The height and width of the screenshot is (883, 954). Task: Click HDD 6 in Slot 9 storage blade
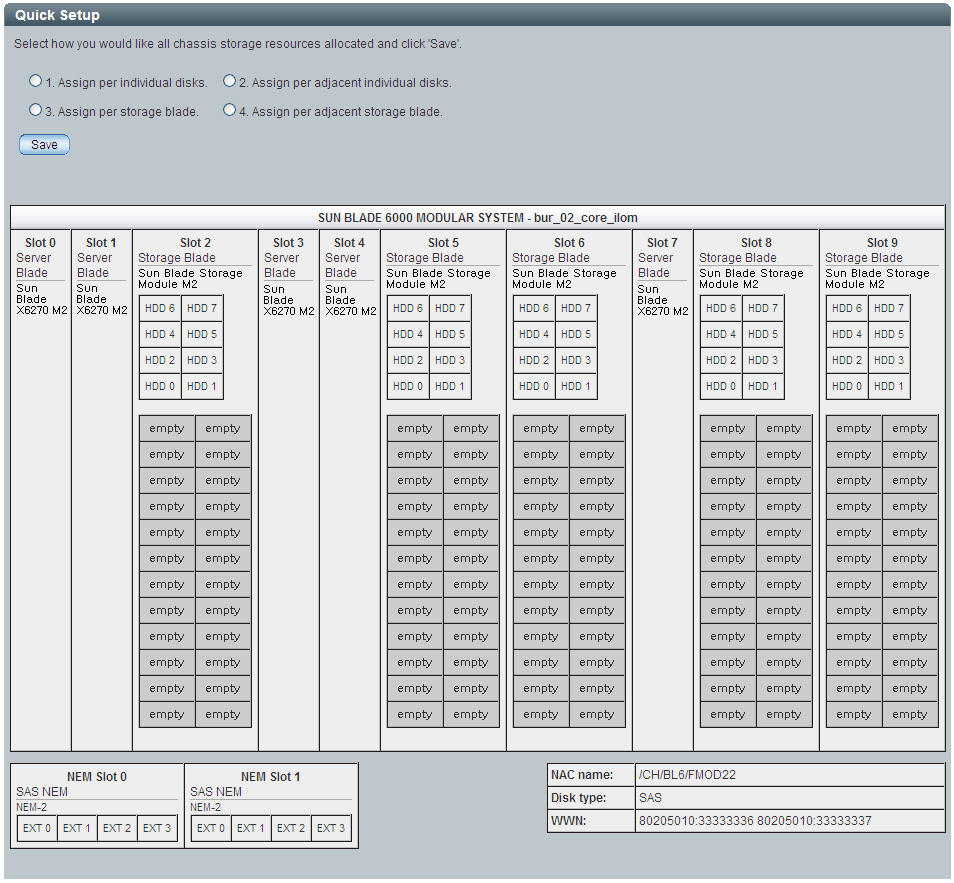click(847, 309)
